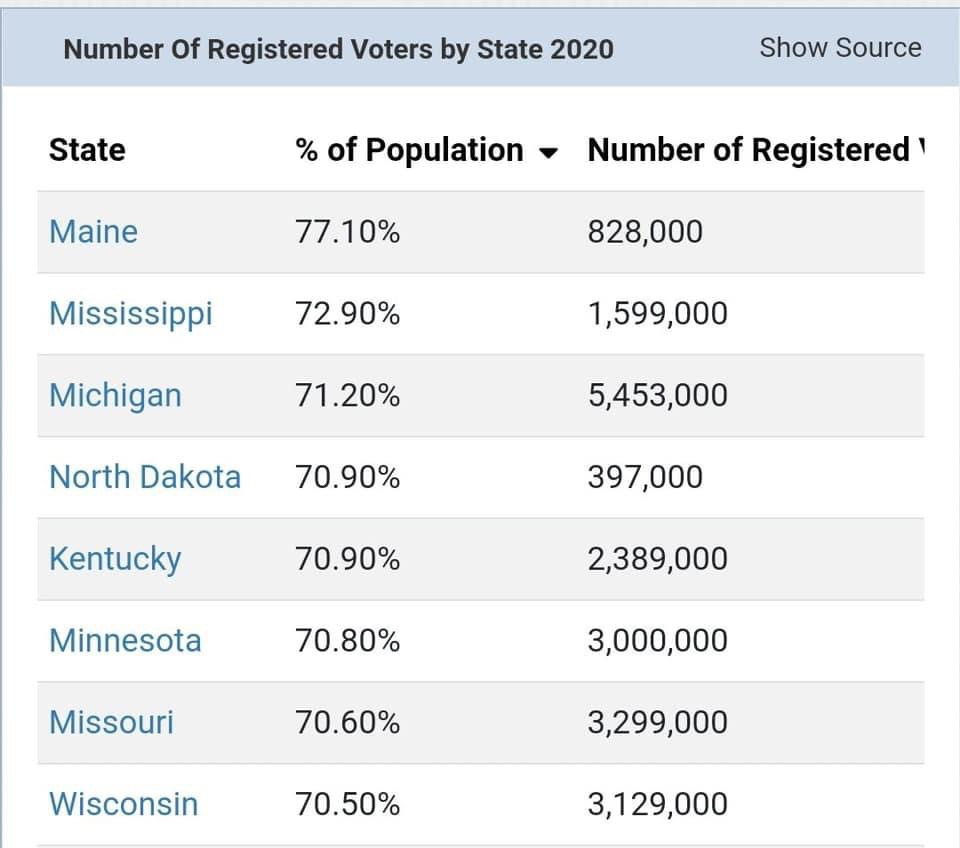Image resolution: width=960 pixels, height=848 pixels.
Task: Click the Show Source link
Action: 840,47
